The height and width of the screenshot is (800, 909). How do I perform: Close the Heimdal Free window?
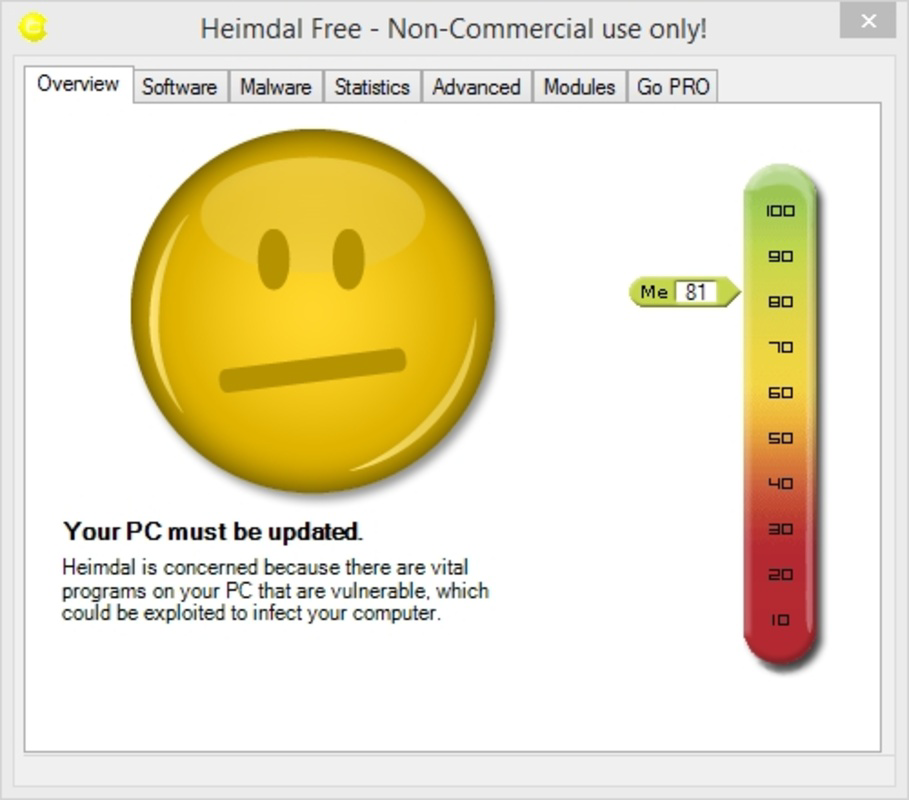point(868,21)
